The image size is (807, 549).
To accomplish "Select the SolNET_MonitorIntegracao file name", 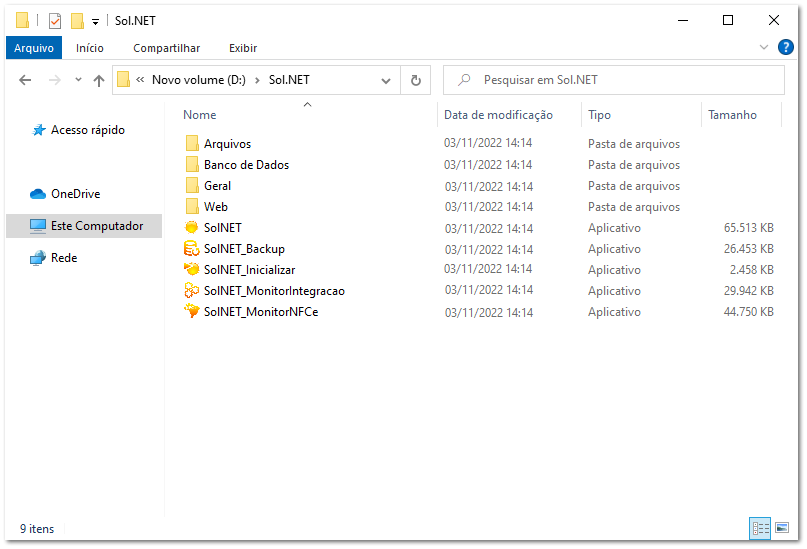I will point(274,291).
